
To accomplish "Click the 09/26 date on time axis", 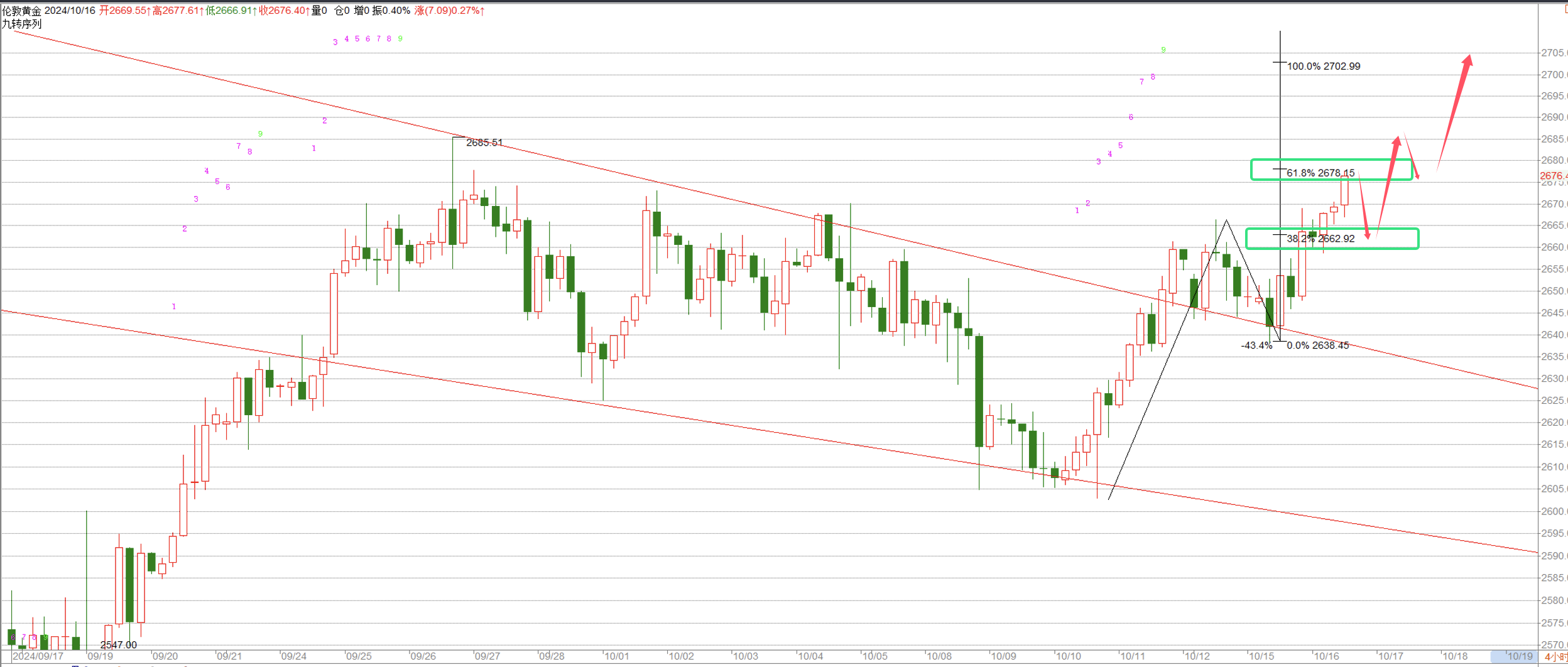I will [423, 656].
